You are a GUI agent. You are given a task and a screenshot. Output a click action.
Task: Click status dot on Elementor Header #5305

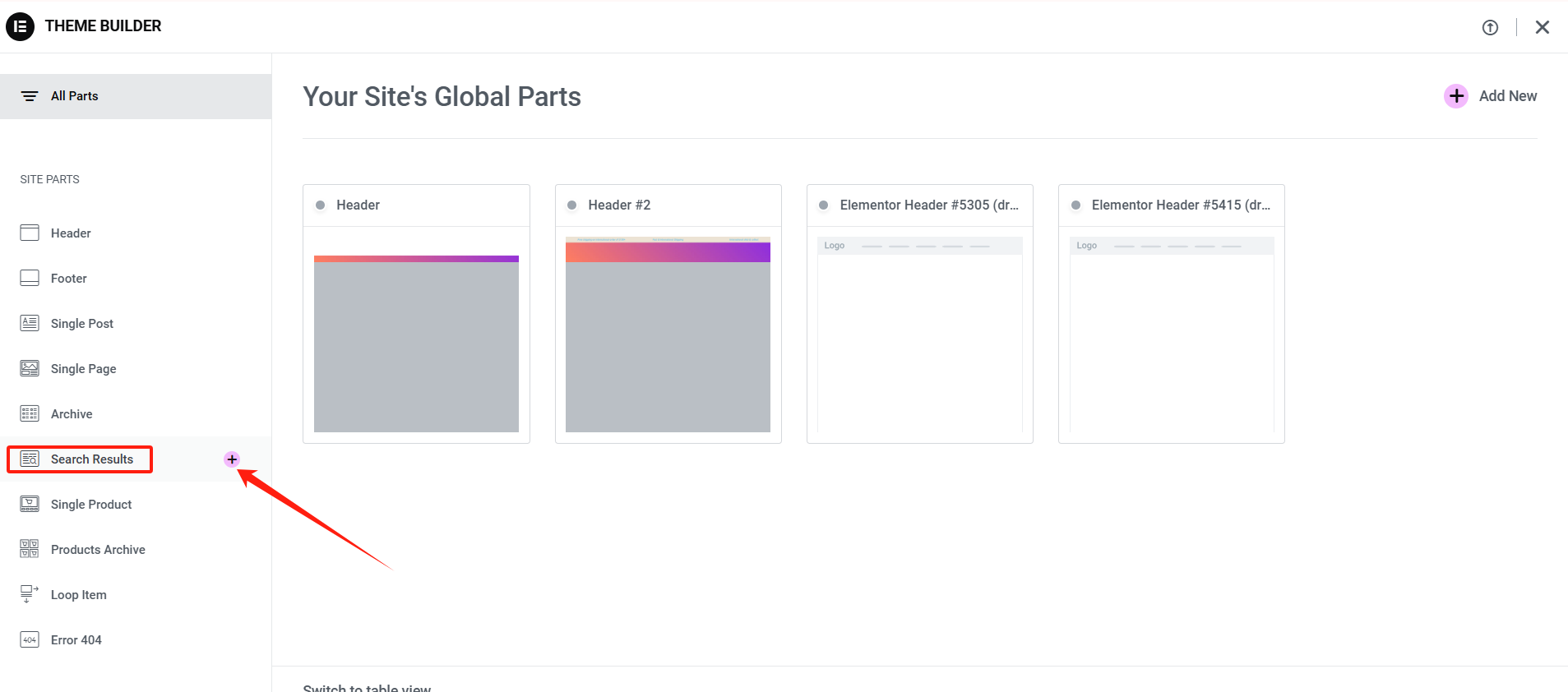coord(823,205)
